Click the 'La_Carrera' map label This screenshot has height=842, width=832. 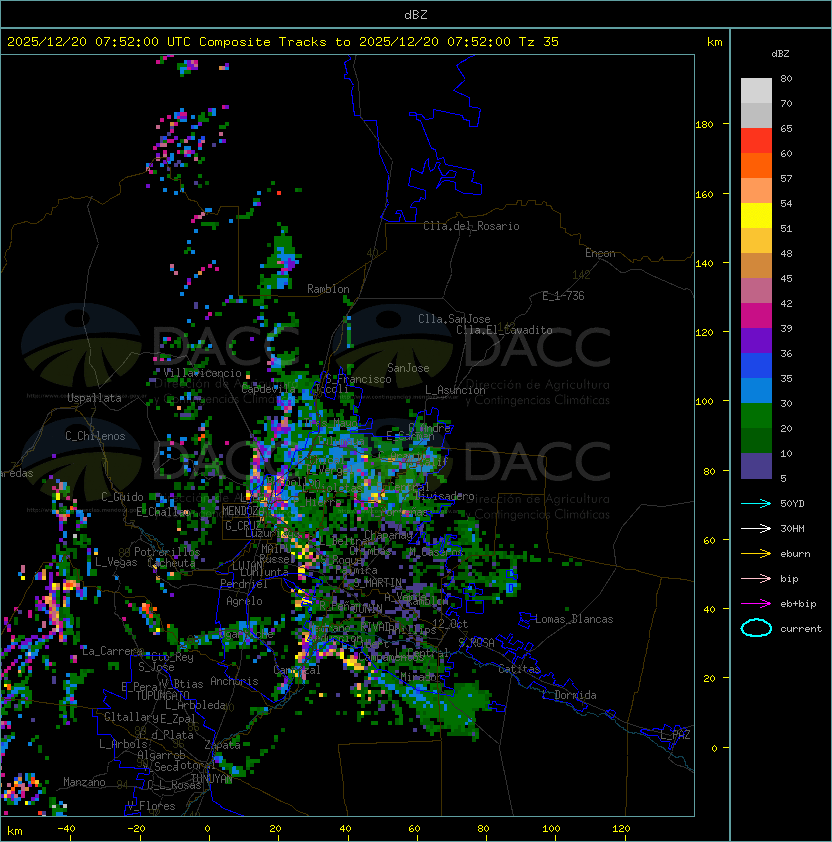coord(112,651)
